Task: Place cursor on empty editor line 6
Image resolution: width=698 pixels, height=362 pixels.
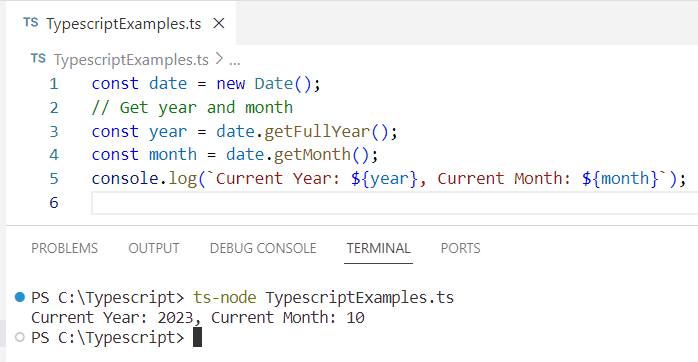Action: (x=394, y=203)
